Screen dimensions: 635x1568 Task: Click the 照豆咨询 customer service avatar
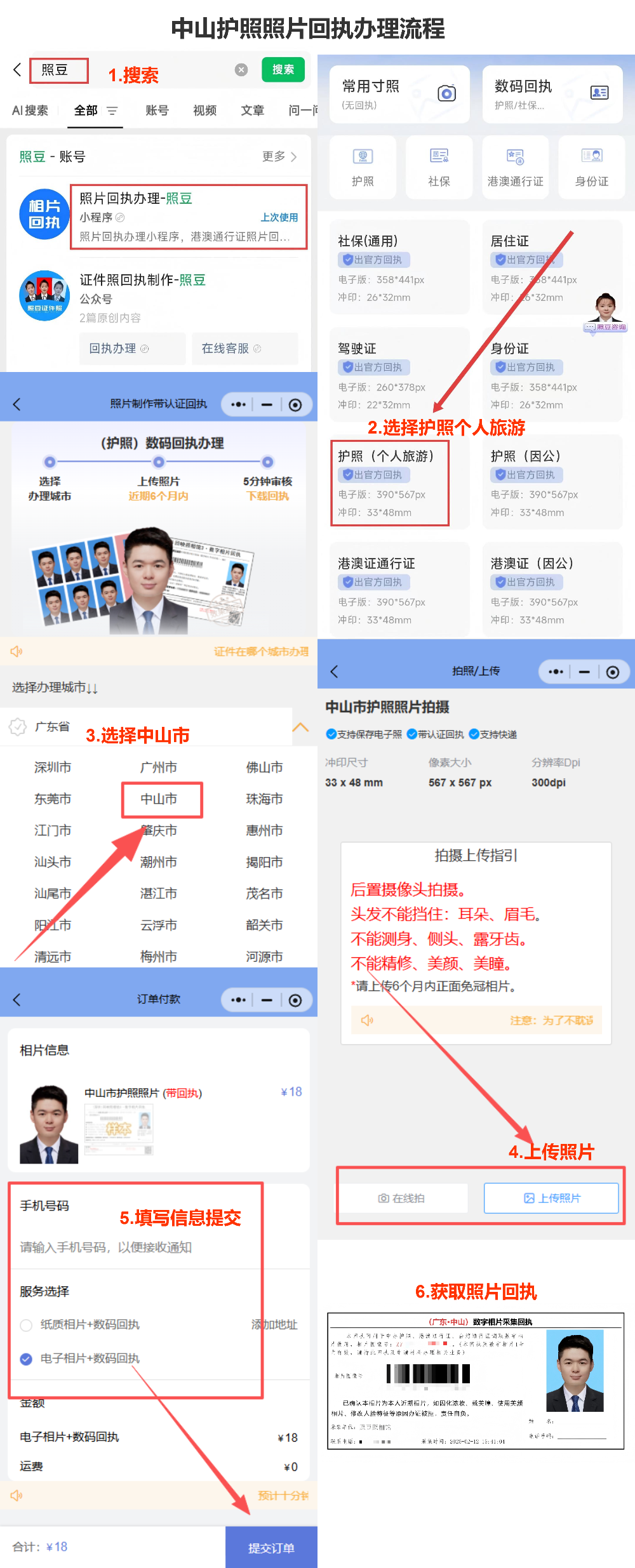pos(605,312)
